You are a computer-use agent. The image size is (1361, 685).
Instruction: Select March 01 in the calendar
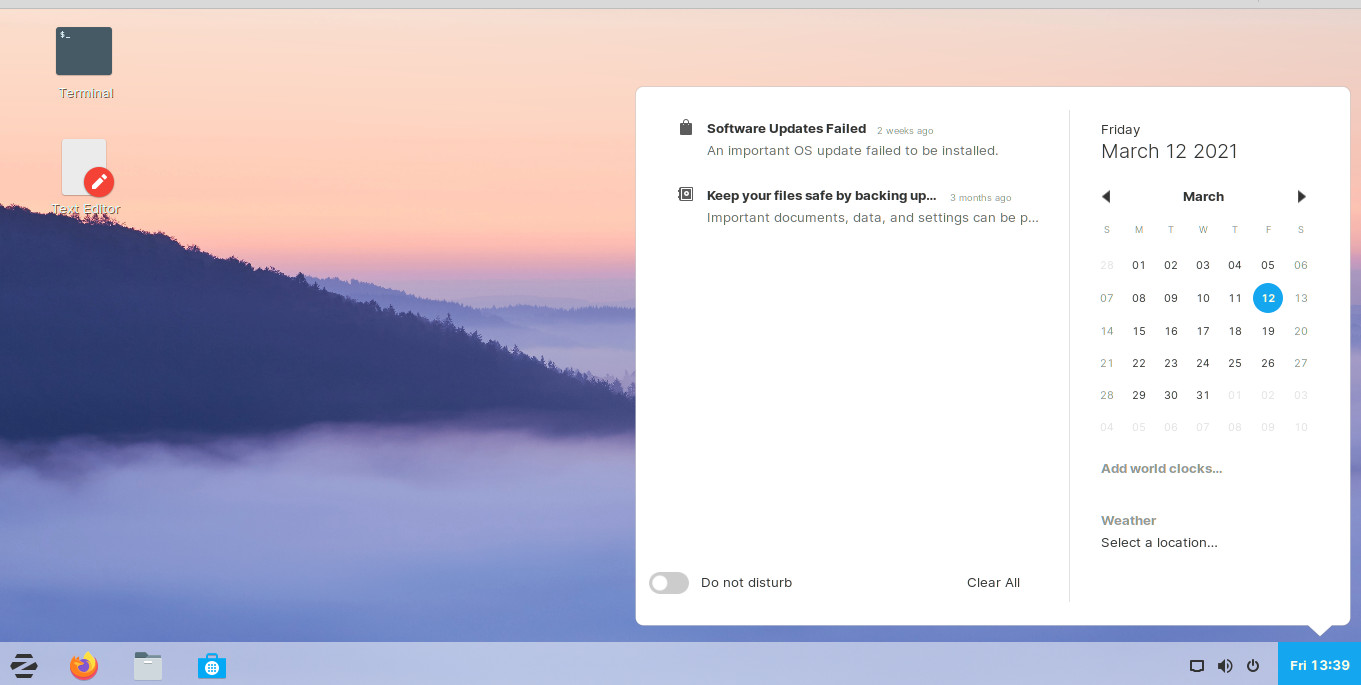coord(1139,265)
